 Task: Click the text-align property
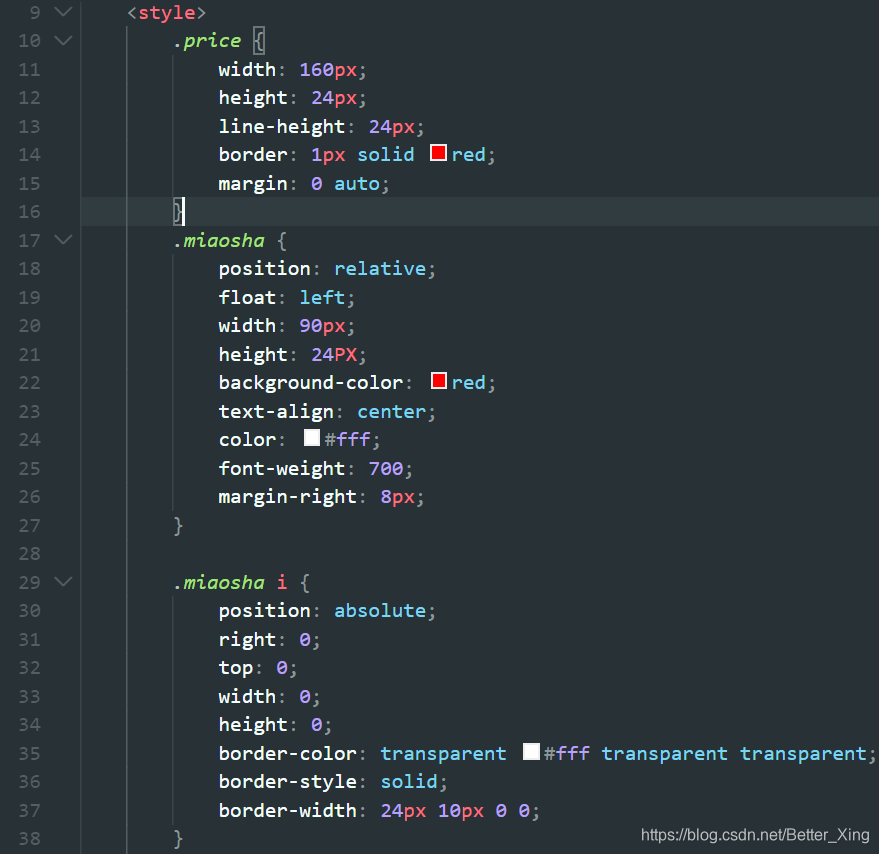(x=276, y=412)
